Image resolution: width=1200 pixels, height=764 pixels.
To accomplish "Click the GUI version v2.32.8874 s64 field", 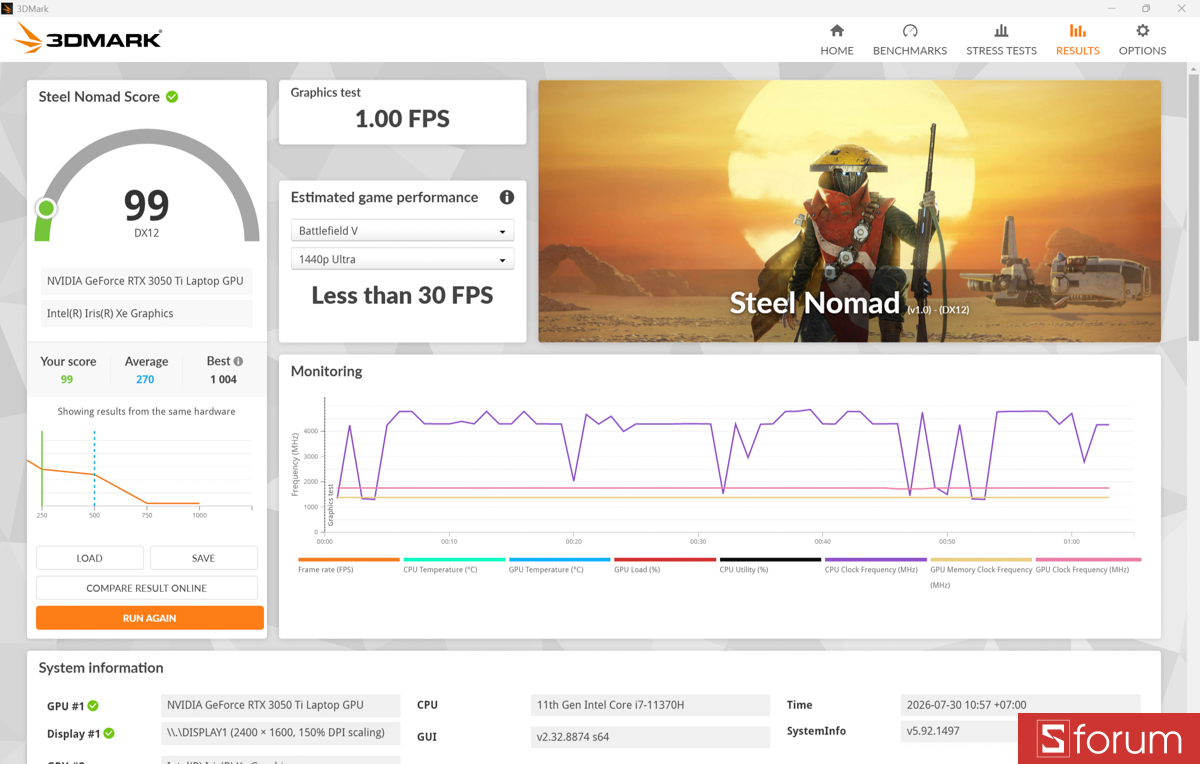I will 650,737.
